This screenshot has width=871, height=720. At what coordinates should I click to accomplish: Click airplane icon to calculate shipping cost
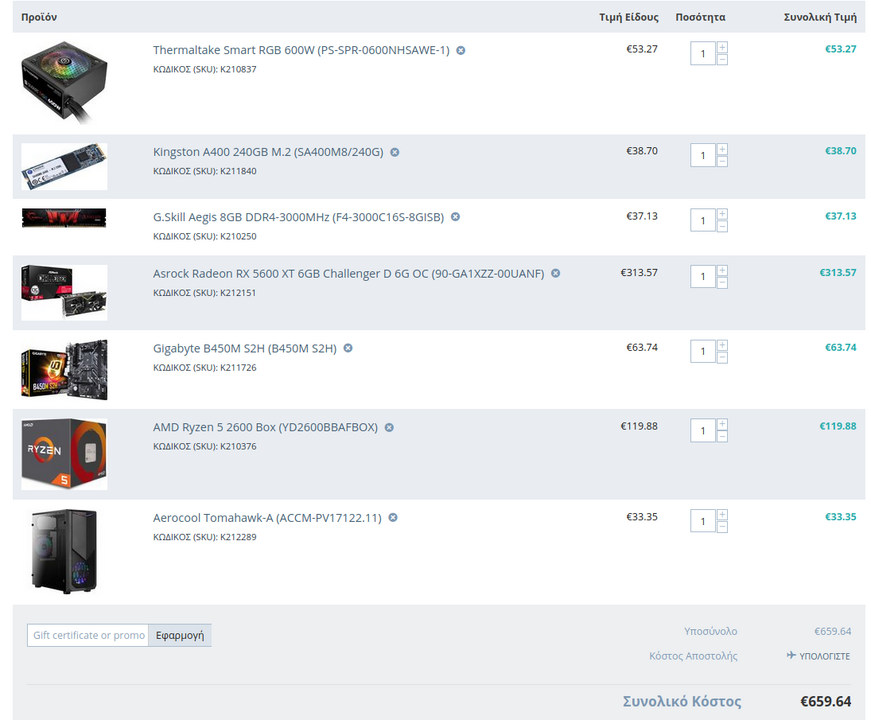click(791, 656)
